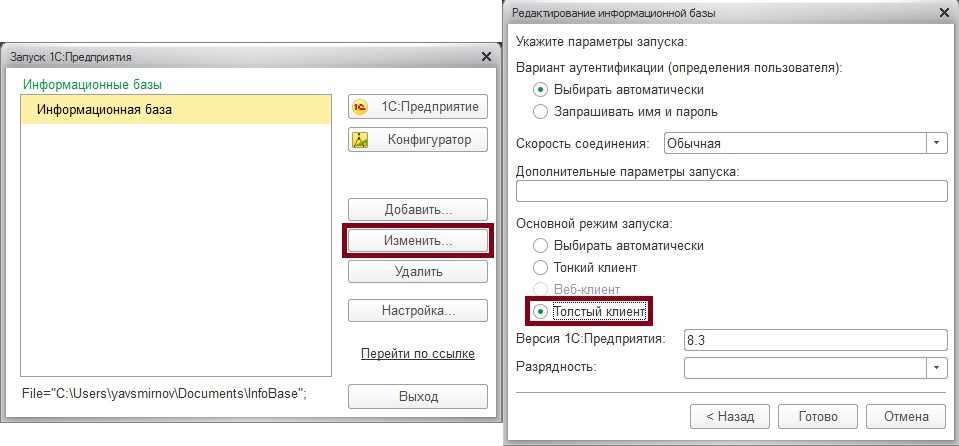959x446 pixels.
Task: Select authentication Выбирать автоматически radio
Action: pos(618,89)
